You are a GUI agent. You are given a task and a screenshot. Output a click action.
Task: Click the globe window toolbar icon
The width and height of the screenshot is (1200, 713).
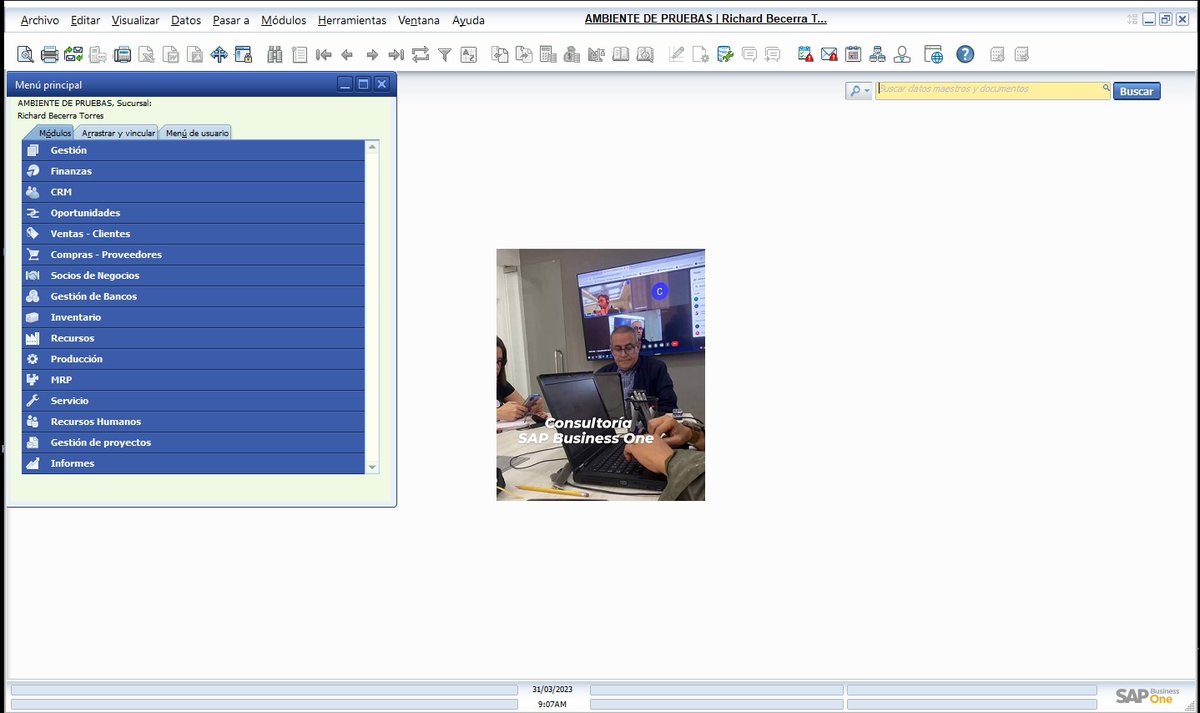pos(933,54)
